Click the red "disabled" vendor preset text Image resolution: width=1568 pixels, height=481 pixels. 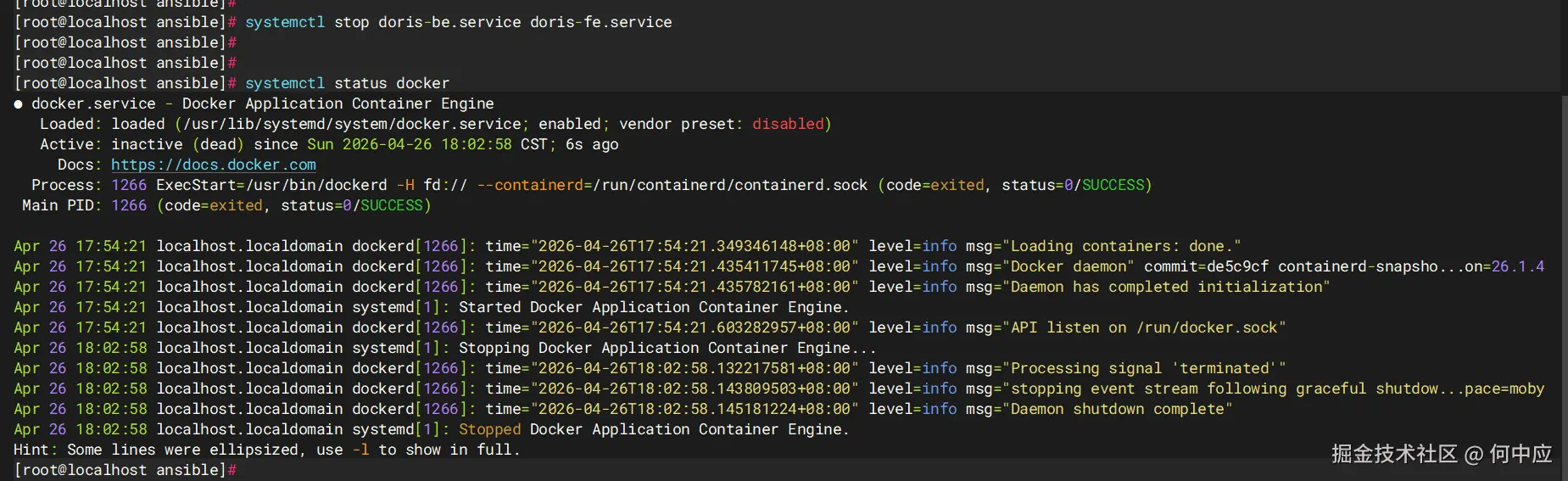pyautogui.click(x=788, y=124)
